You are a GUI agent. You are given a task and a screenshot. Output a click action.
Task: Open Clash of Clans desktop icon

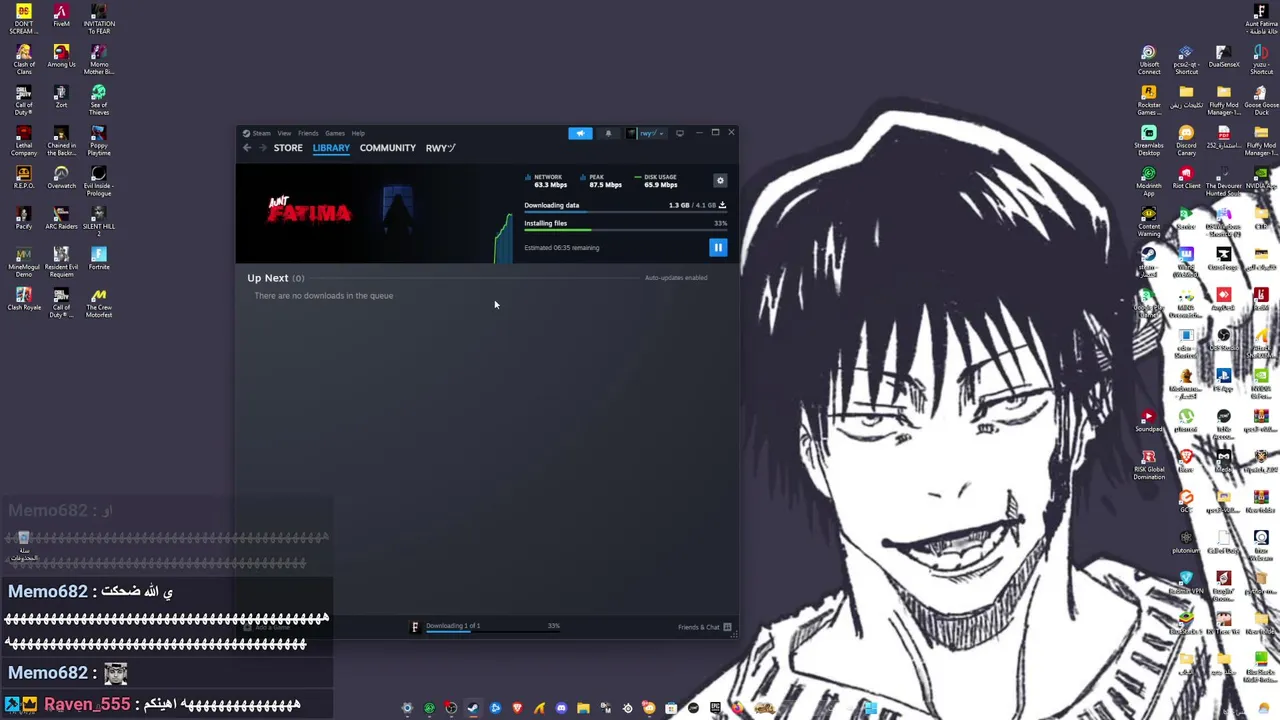(23, 59)
